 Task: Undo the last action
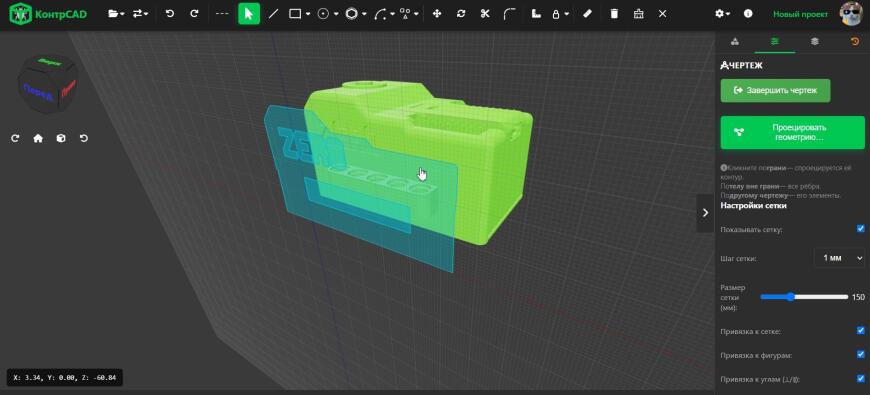click(170, 14)
